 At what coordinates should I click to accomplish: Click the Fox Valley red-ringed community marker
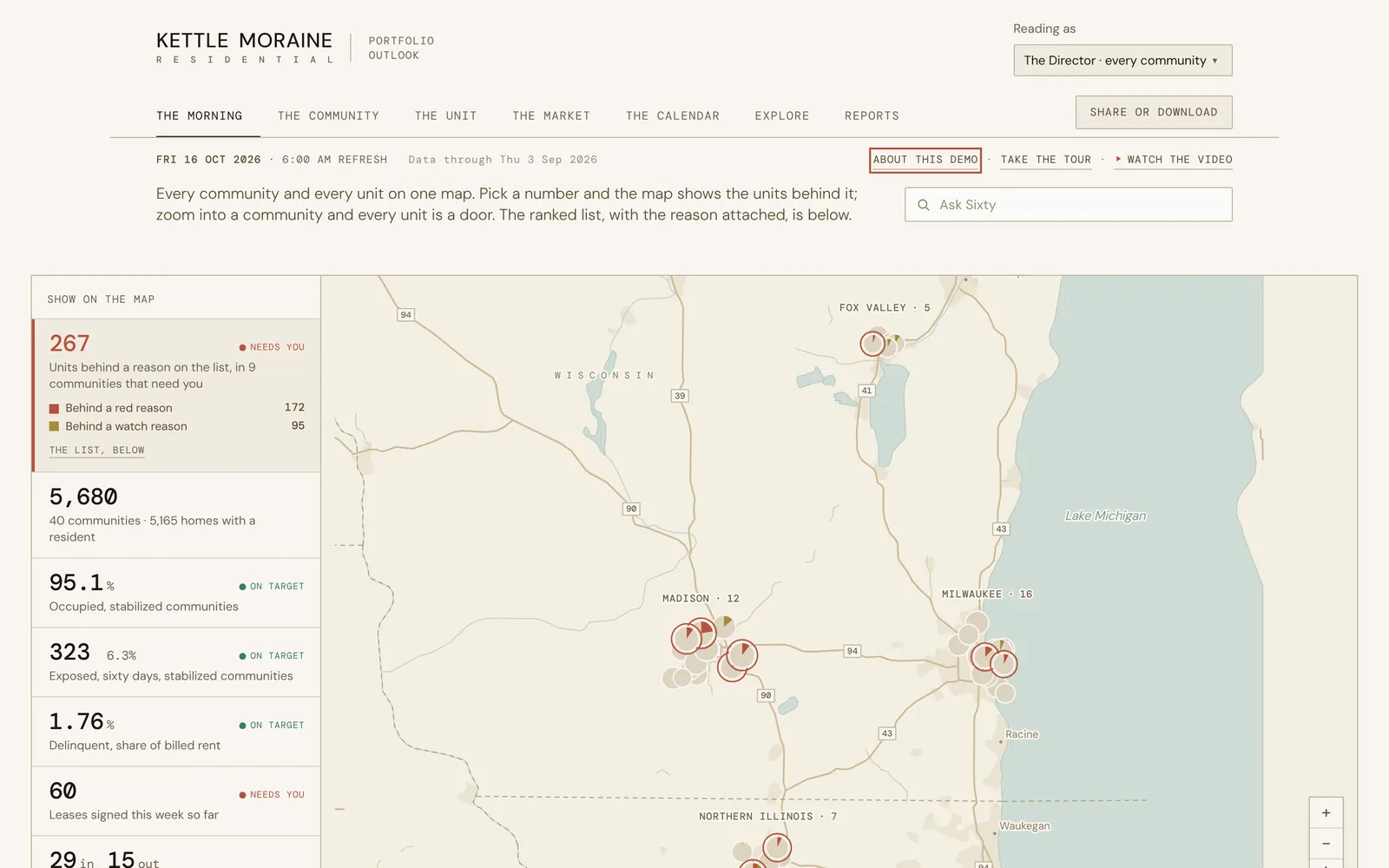[872, 344]
